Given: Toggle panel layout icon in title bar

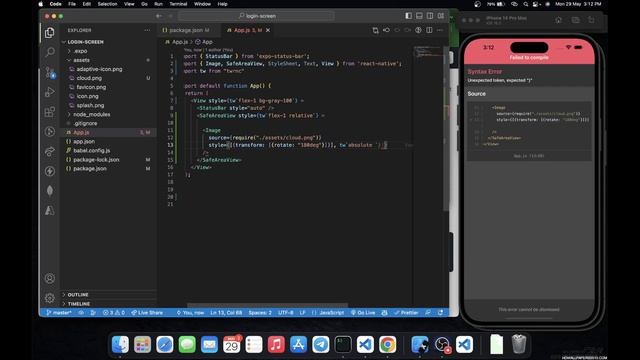Looking at the screenshot, I should coord(419,16).
